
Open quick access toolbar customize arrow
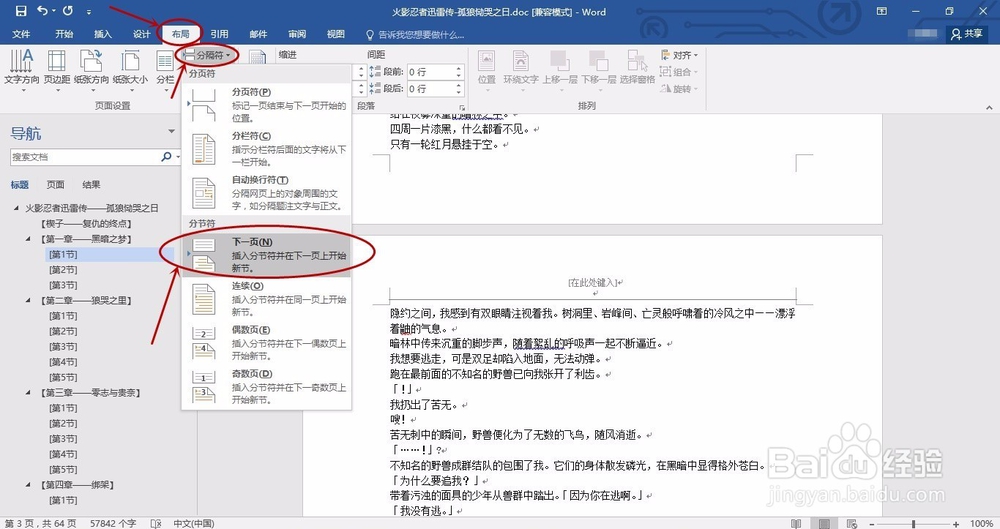point(89,11)
